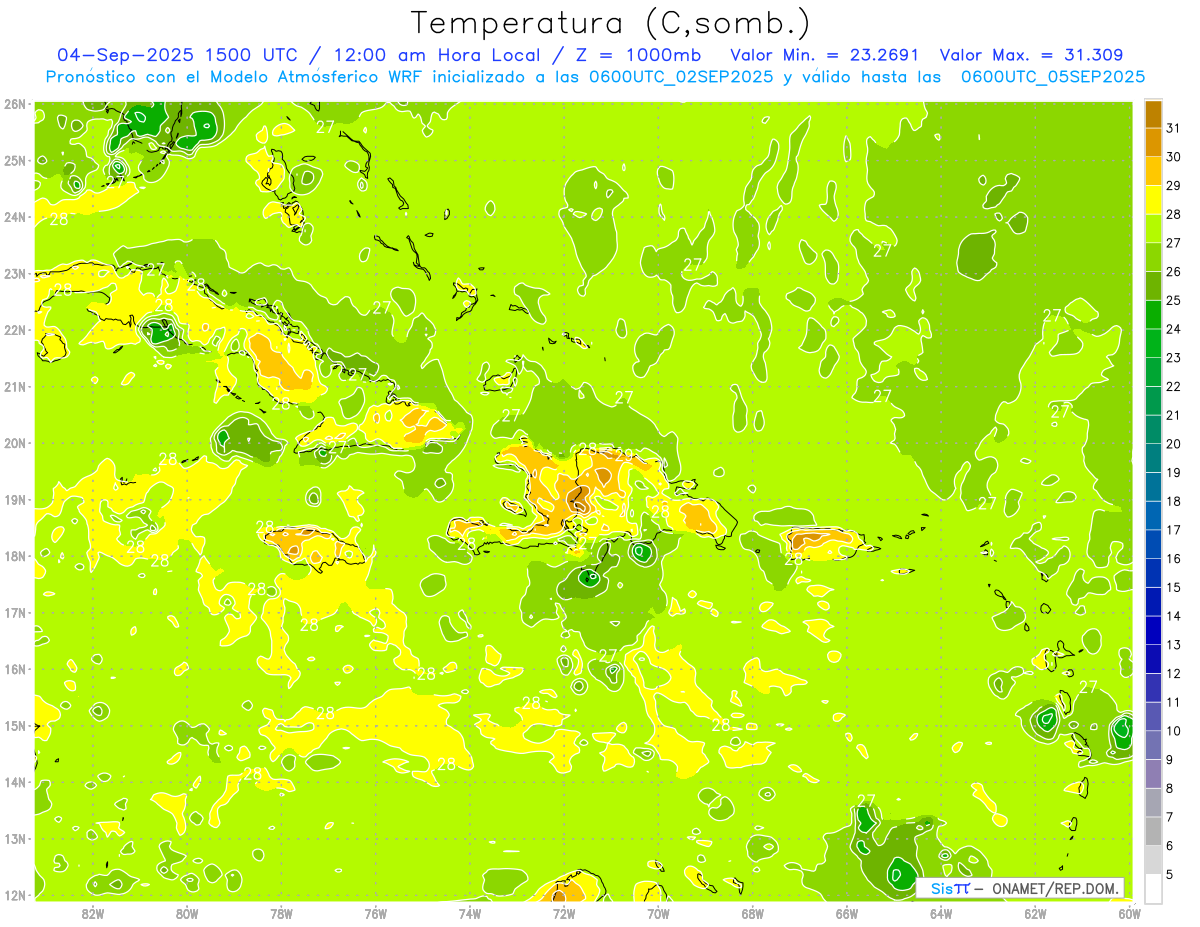The width and height of the screenshot is (1200, 927).
Task: Click the 15N latitude axis label
Action: [x=14, y=726]
